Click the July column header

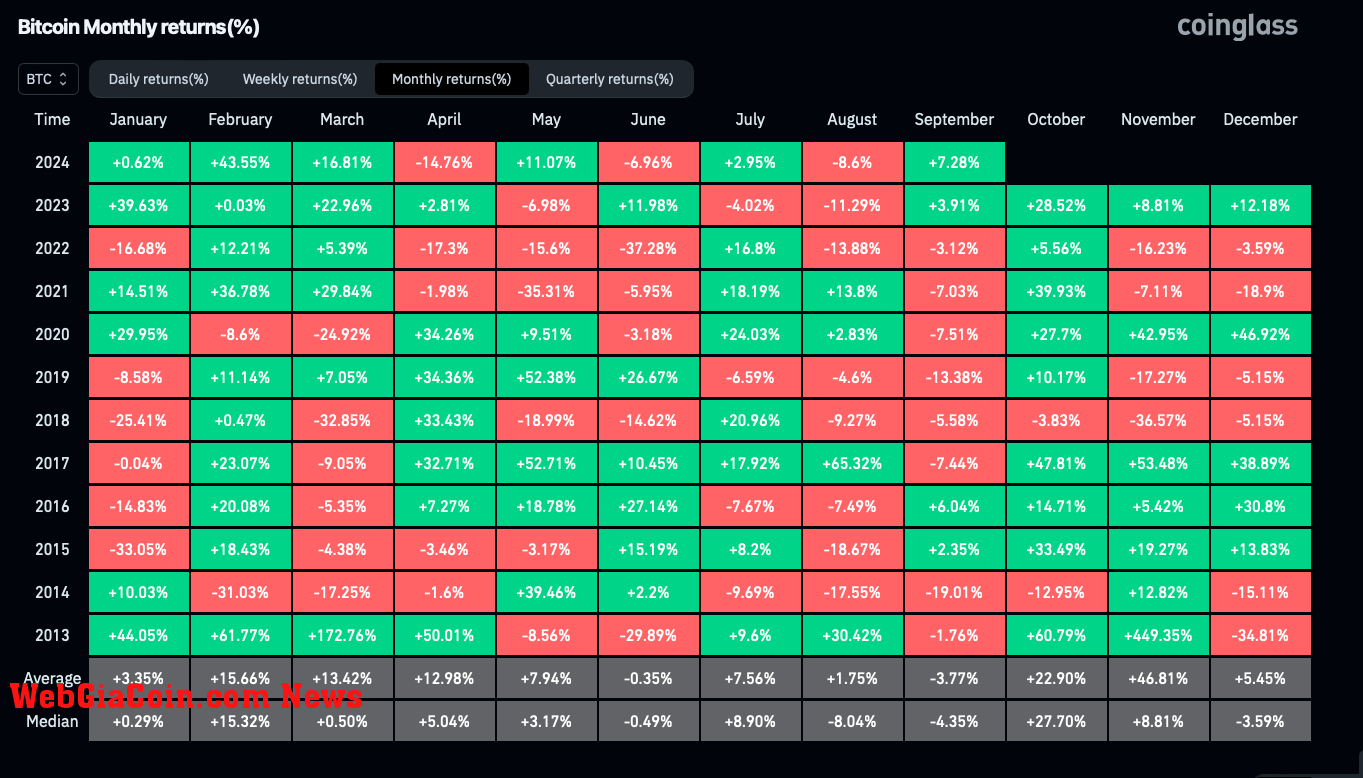pyautogui.click(x=750, y=119)
